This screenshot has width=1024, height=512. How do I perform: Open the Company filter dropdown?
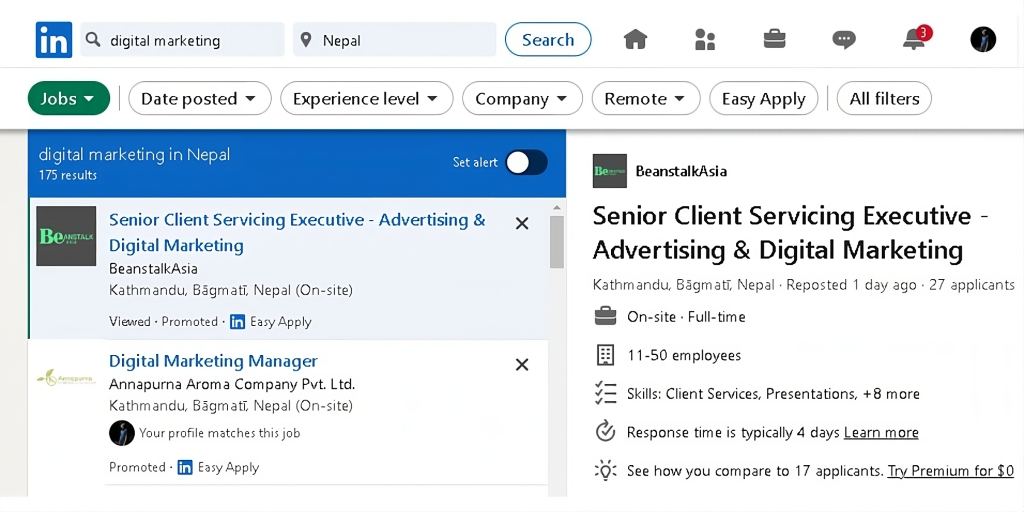click(x=522, y=99)
